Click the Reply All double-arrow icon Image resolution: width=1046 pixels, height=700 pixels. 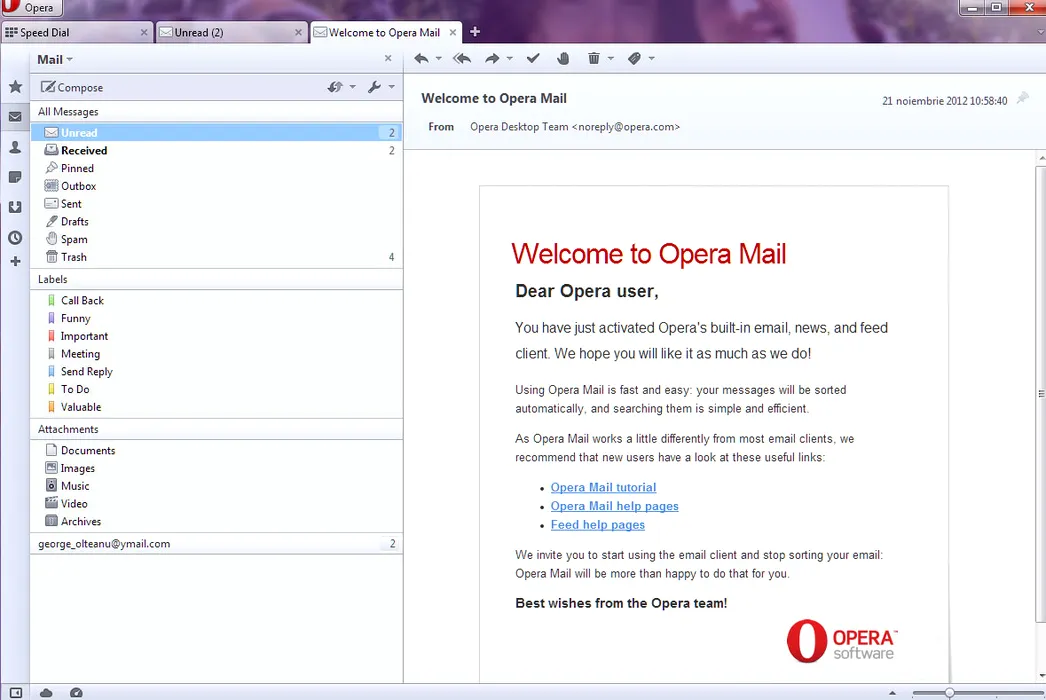(462, 59)
